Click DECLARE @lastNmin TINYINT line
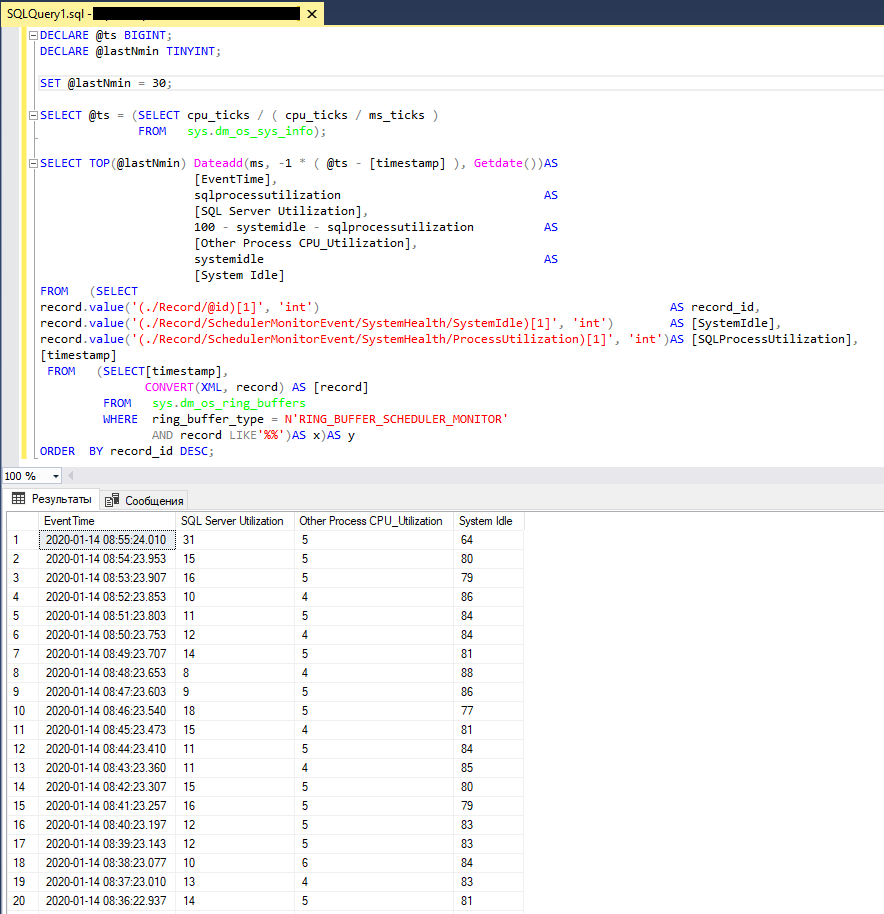Screen dimensions: 884x914 (x=130, y=51)
